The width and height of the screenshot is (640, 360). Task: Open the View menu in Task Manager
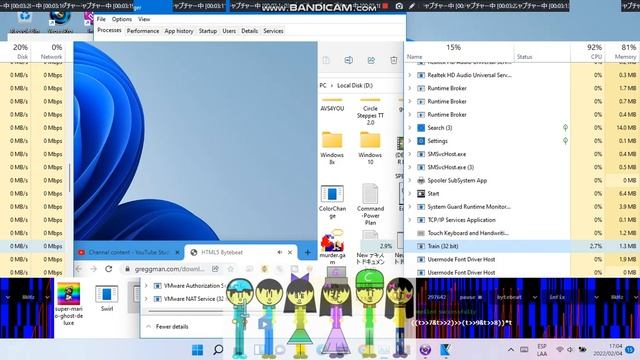tap(144, 19)
